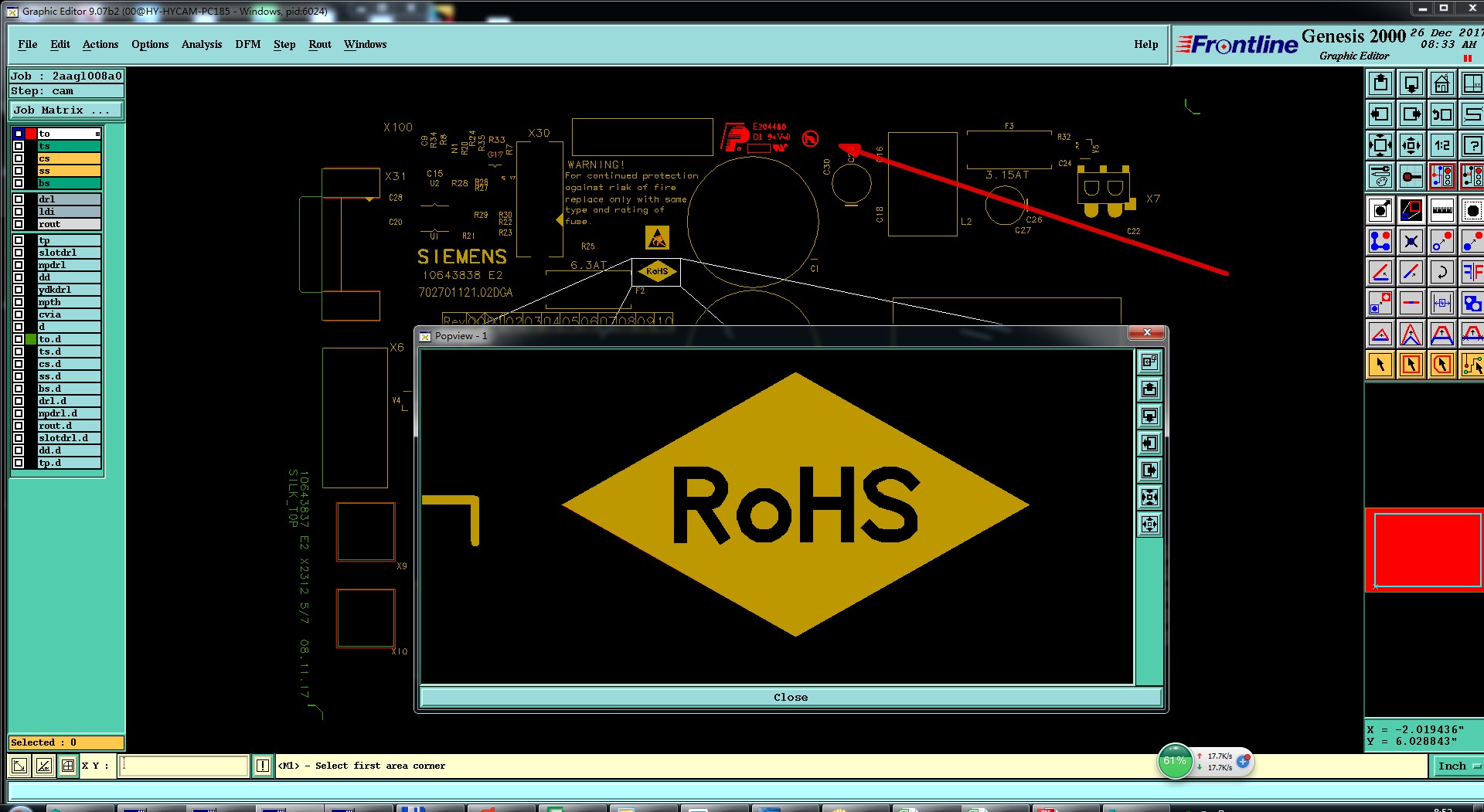Click the pan right icon in main toolbar

[1411, 114]
